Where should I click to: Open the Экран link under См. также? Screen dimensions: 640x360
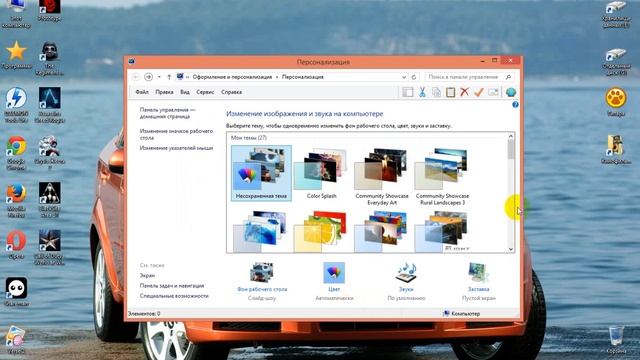tap(147, 276)
